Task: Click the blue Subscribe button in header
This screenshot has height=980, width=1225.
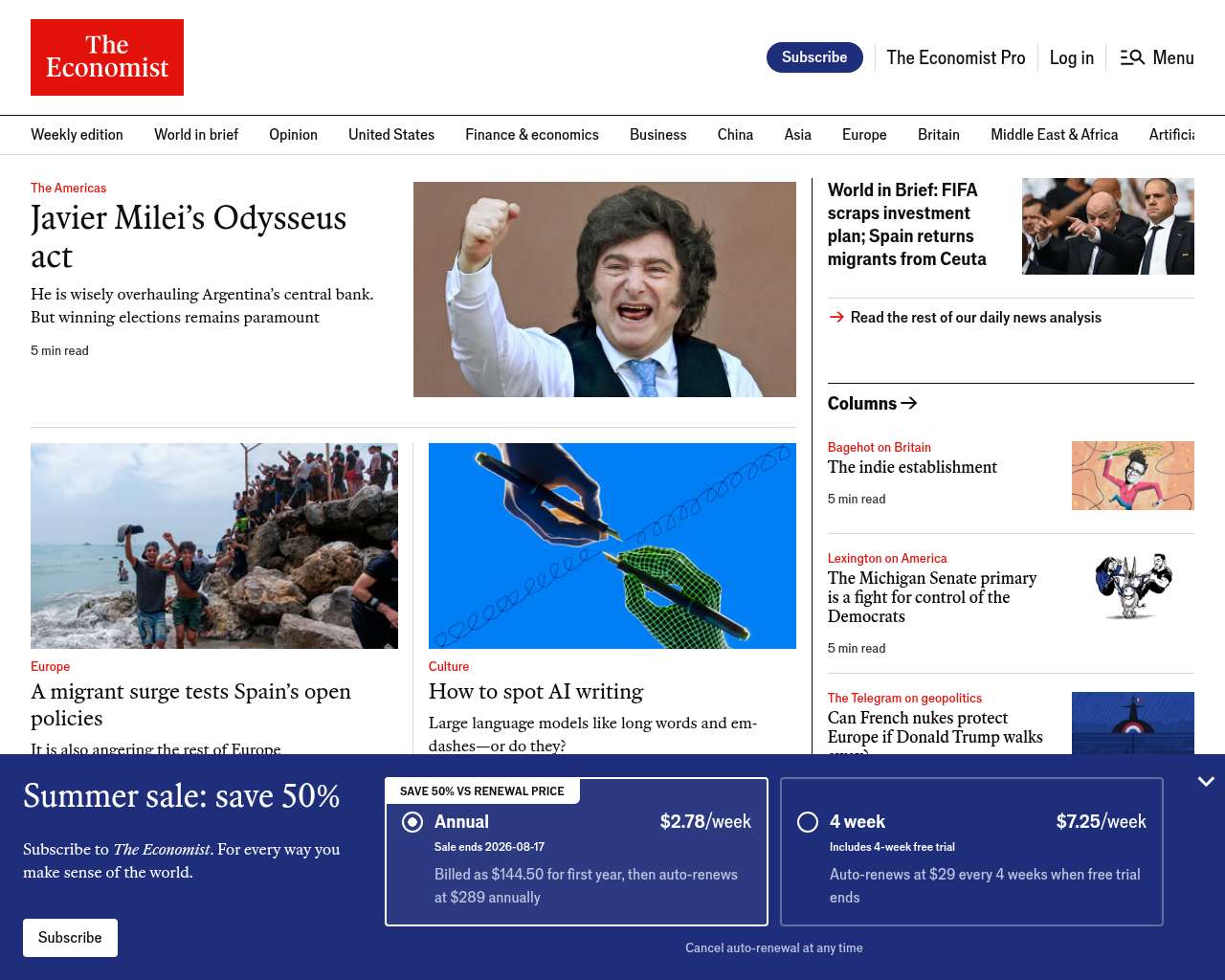Action: pos(814,57)
